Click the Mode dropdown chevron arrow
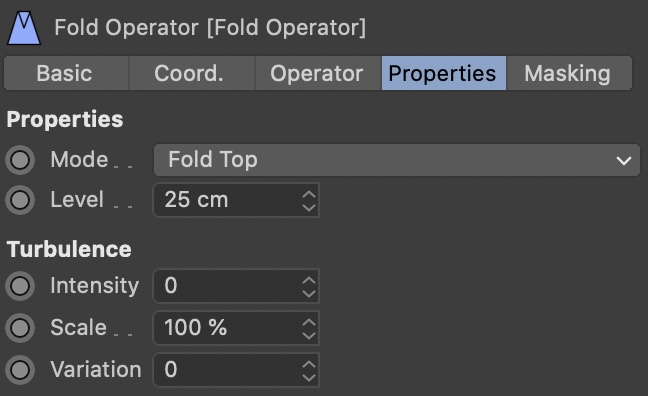This screenshot has width=648, height=396. point(624,160)
